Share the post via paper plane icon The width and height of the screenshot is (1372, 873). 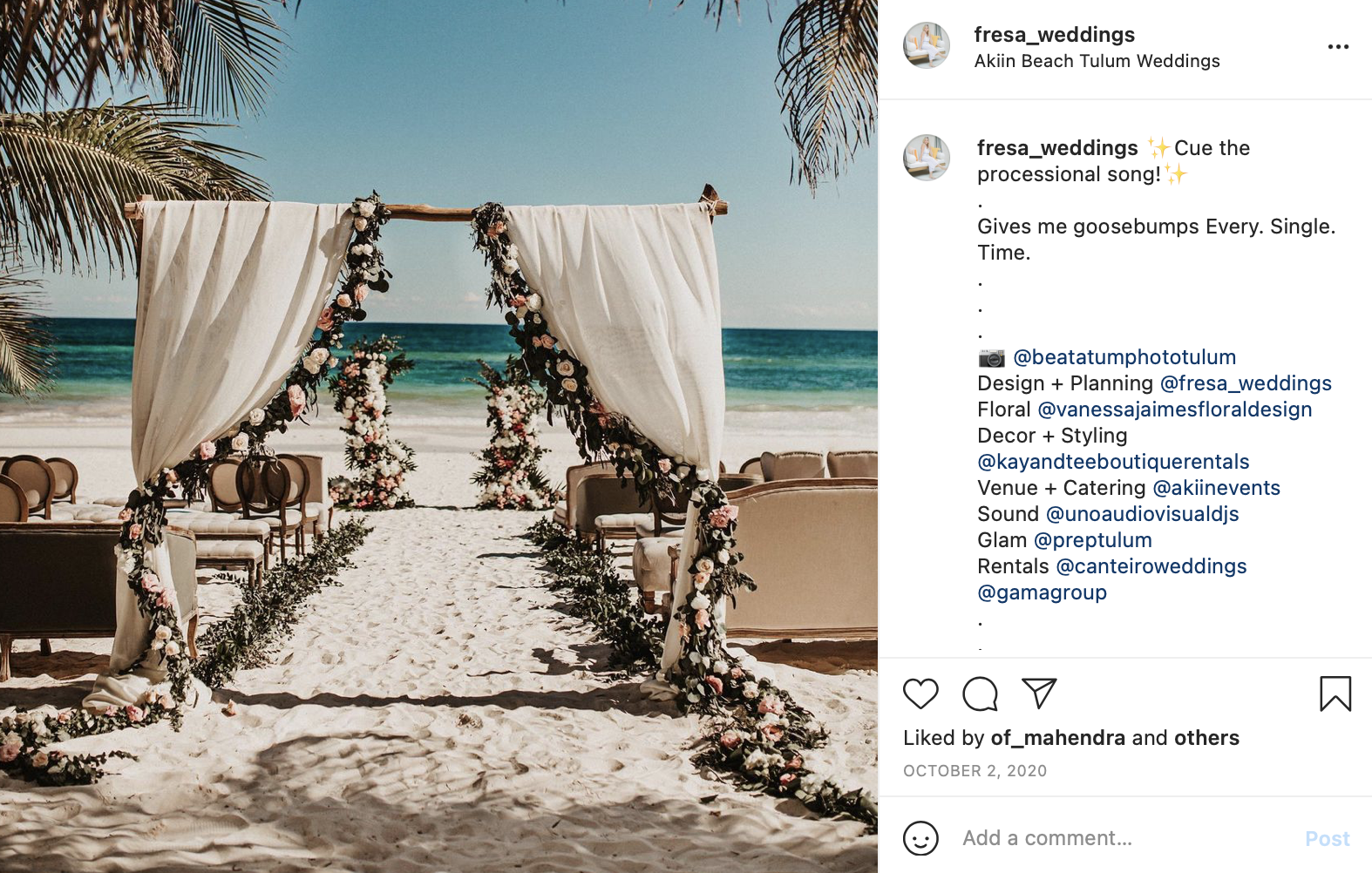tap(1039, 694)
